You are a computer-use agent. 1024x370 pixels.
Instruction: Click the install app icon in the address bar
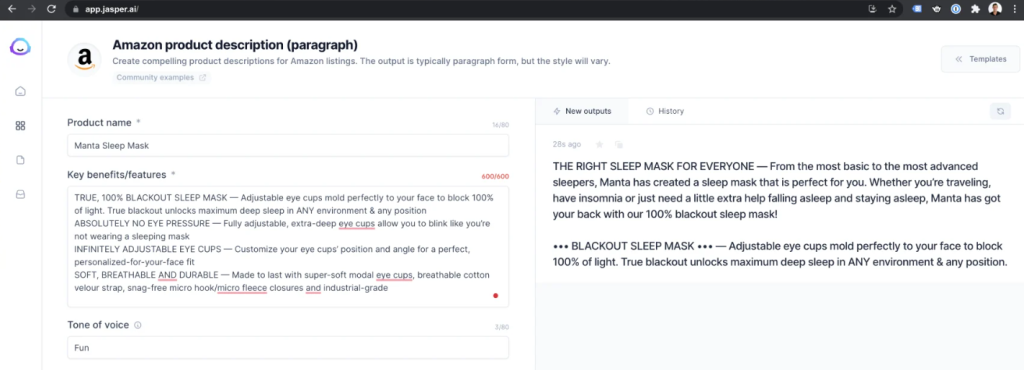(x=872, y=9)
